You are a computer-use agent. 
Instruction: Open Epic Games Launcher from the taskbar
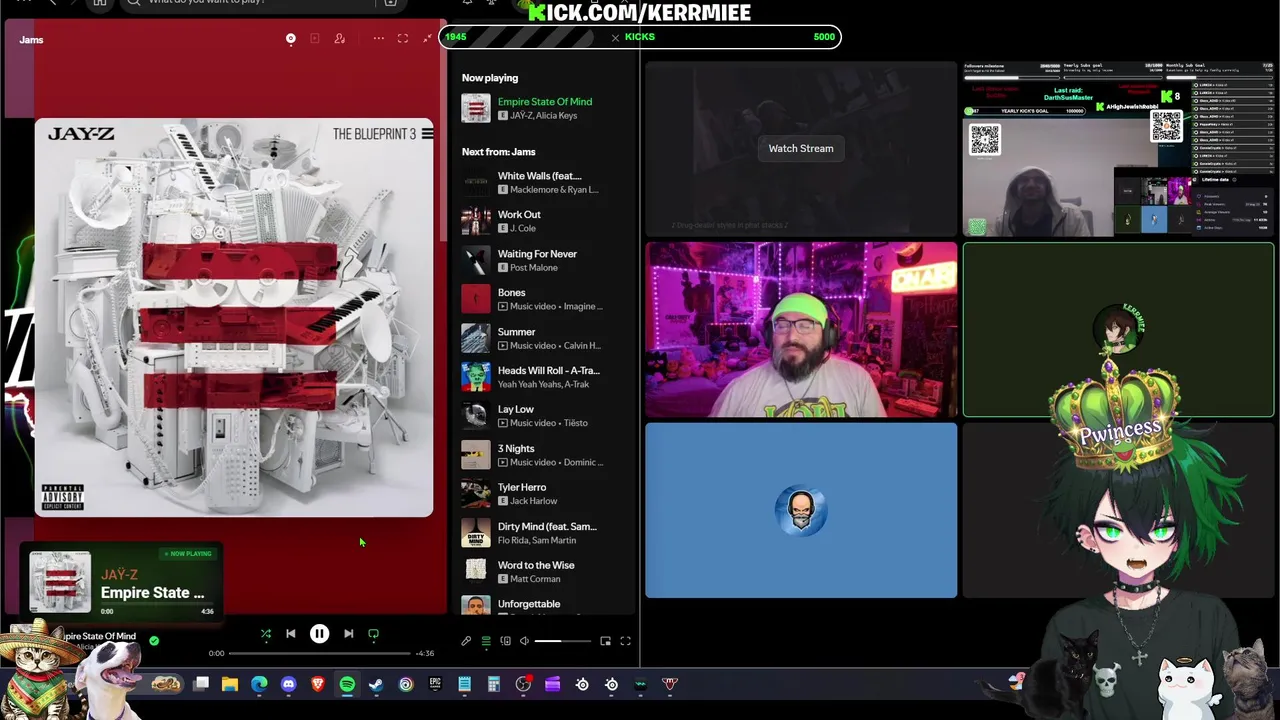pos(435,684)
